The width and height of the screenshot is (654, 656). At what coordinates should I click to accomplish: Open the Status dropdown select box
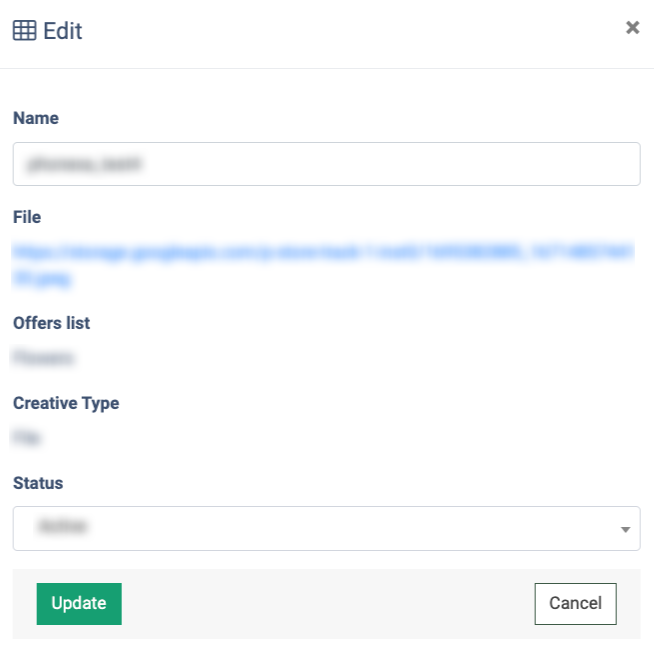[x=326, y=528]
